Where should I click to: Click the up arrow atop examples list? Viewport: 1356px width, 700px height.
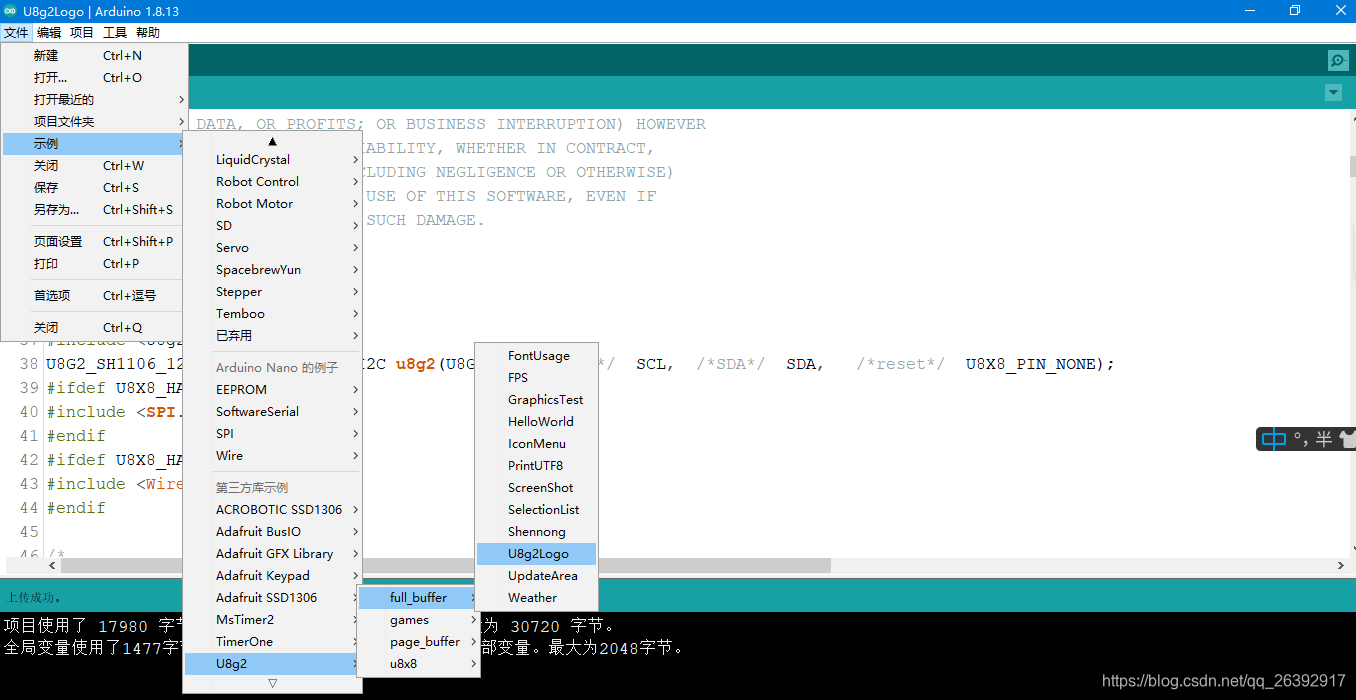[x=272, y=141]
